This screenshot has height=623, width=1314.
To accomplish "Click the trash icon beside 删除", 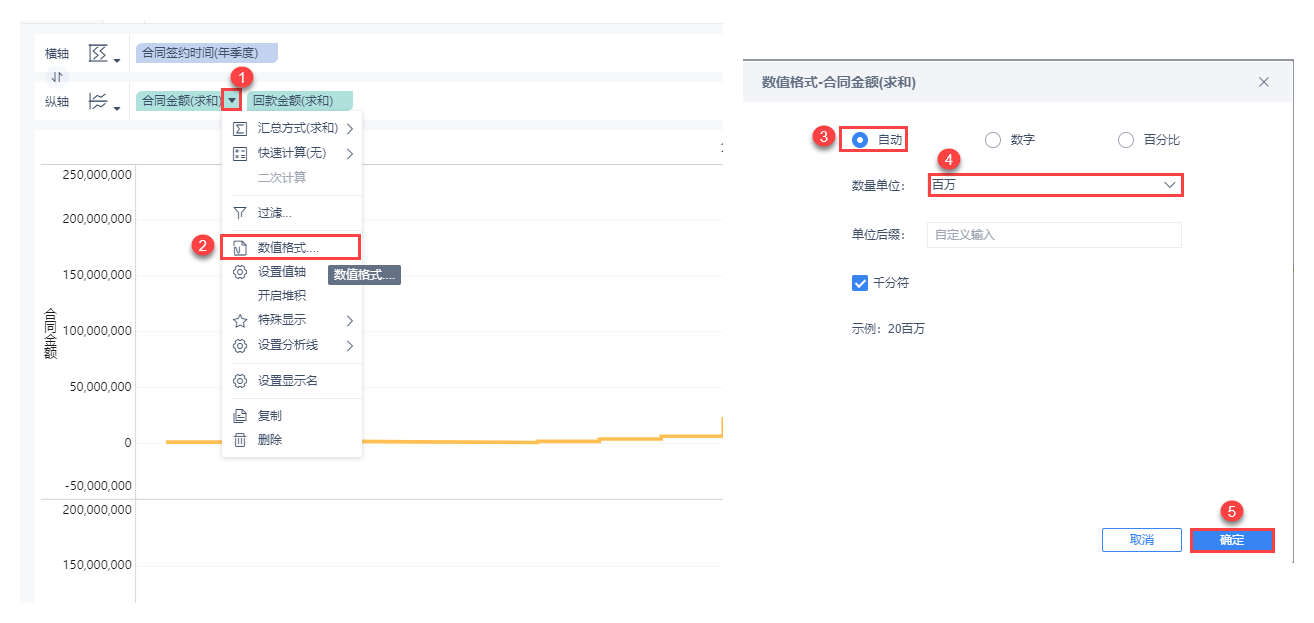I will [240, 440].
